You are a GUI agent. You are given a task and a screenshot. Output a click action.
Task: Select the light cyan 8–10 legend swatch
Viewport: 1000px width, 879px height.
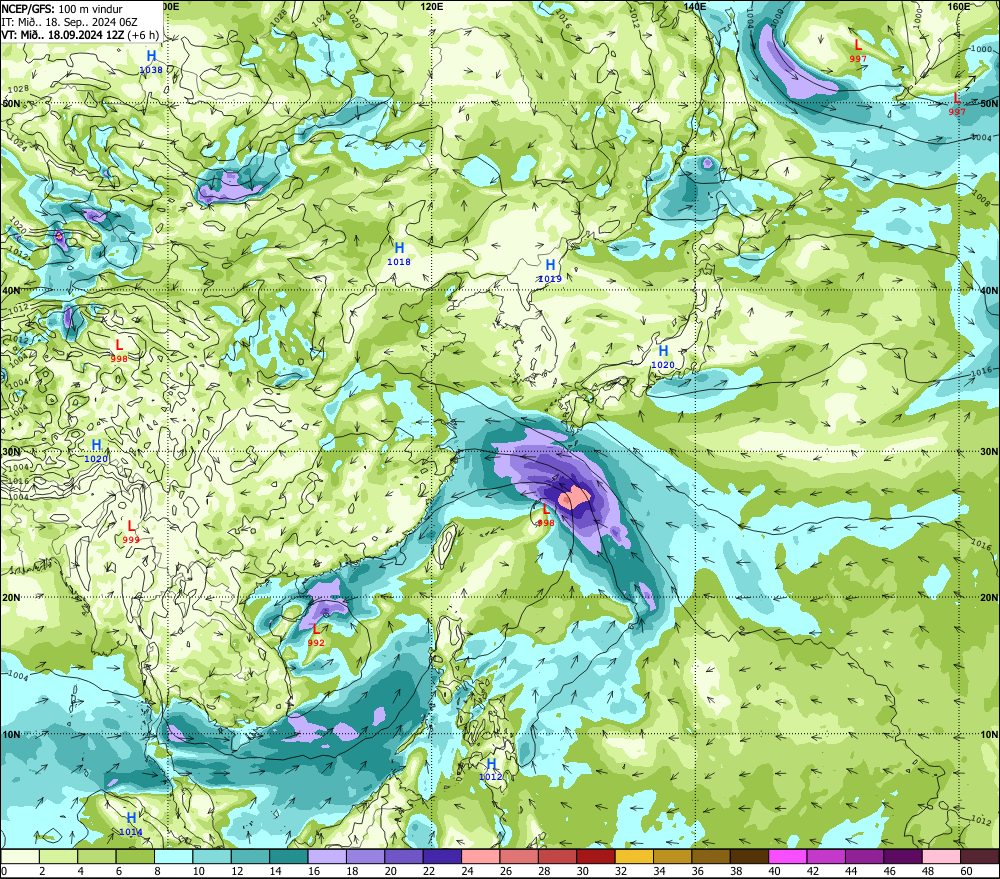tap(173, 857)
